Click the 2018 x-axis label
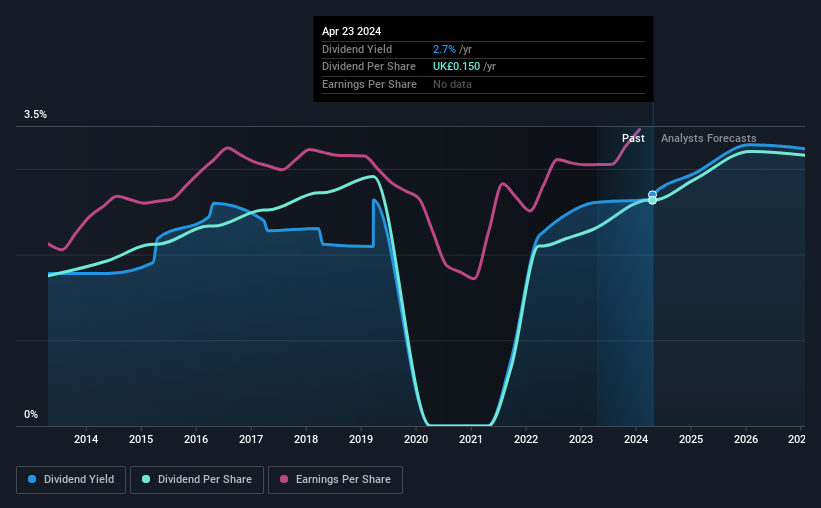821x508 pixels. (x=306, y=439)
